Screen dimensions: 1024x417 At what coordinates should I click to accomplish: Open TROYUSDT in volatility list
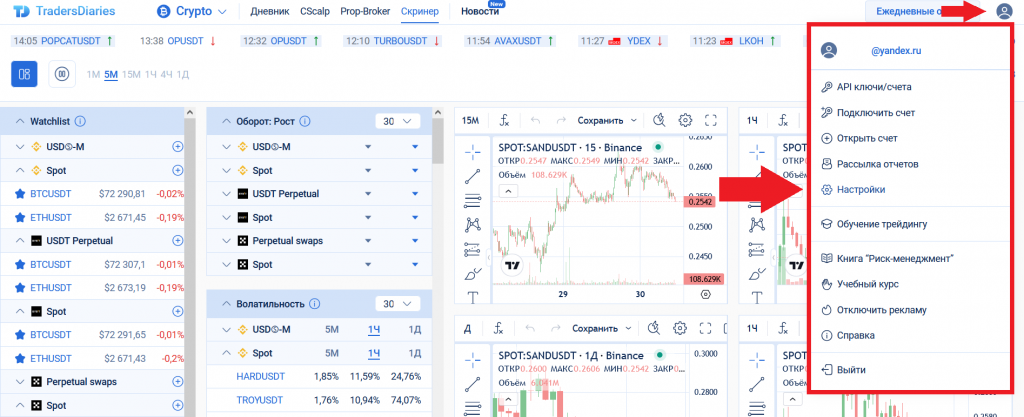click(x=261, y=400)
